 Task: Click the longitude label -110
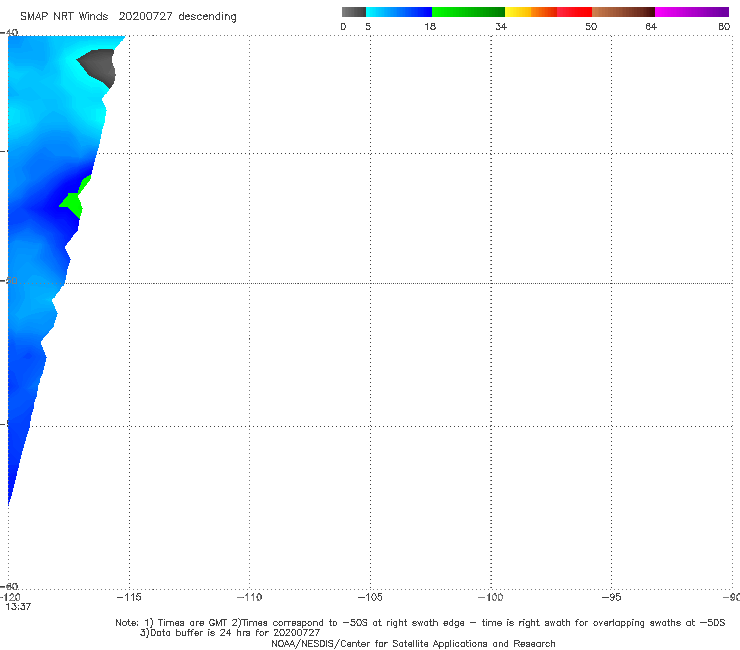(249, 597)
